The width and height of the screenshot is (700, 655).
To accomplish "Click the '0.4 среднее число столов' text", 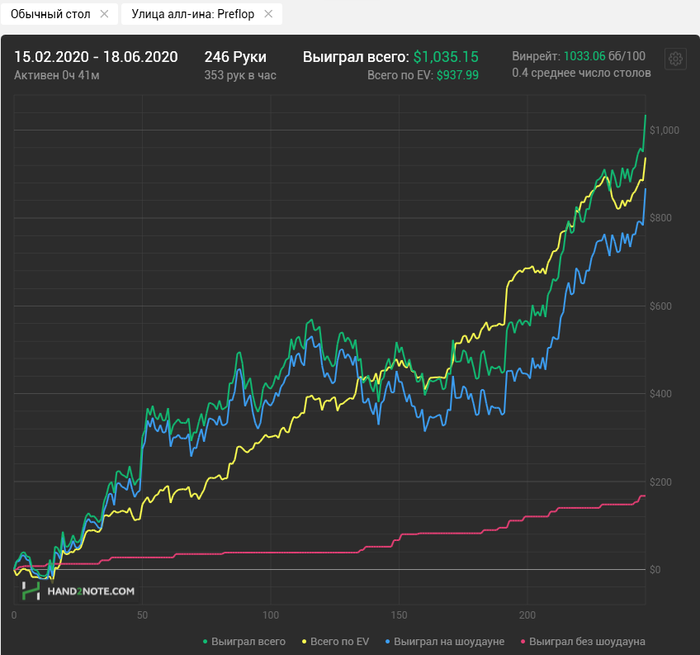I will click(x=581, y=73).
